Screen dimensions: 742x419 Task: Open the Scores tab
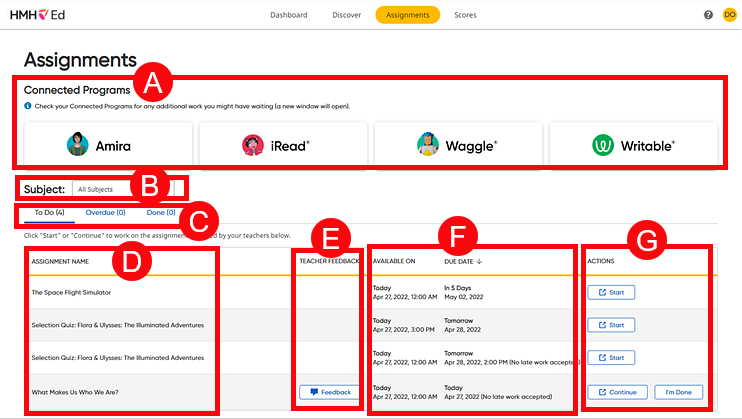[x=465, y=15]
